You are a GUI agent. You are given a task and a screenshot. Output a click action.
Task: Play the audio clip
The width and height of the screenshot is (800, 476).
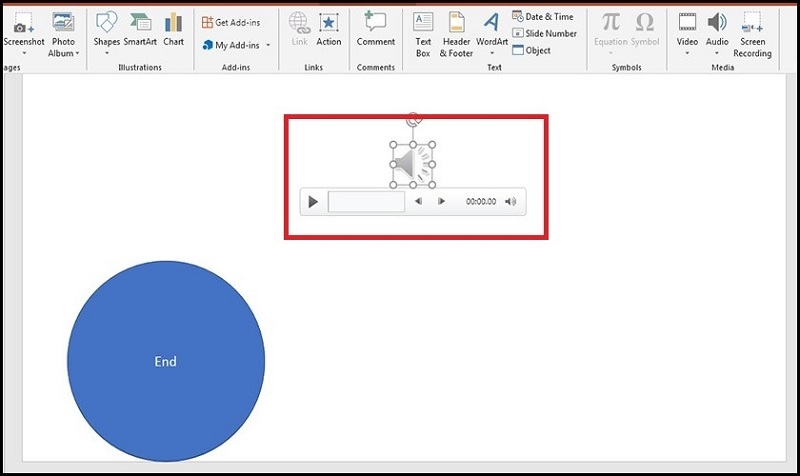pos(313,202)
